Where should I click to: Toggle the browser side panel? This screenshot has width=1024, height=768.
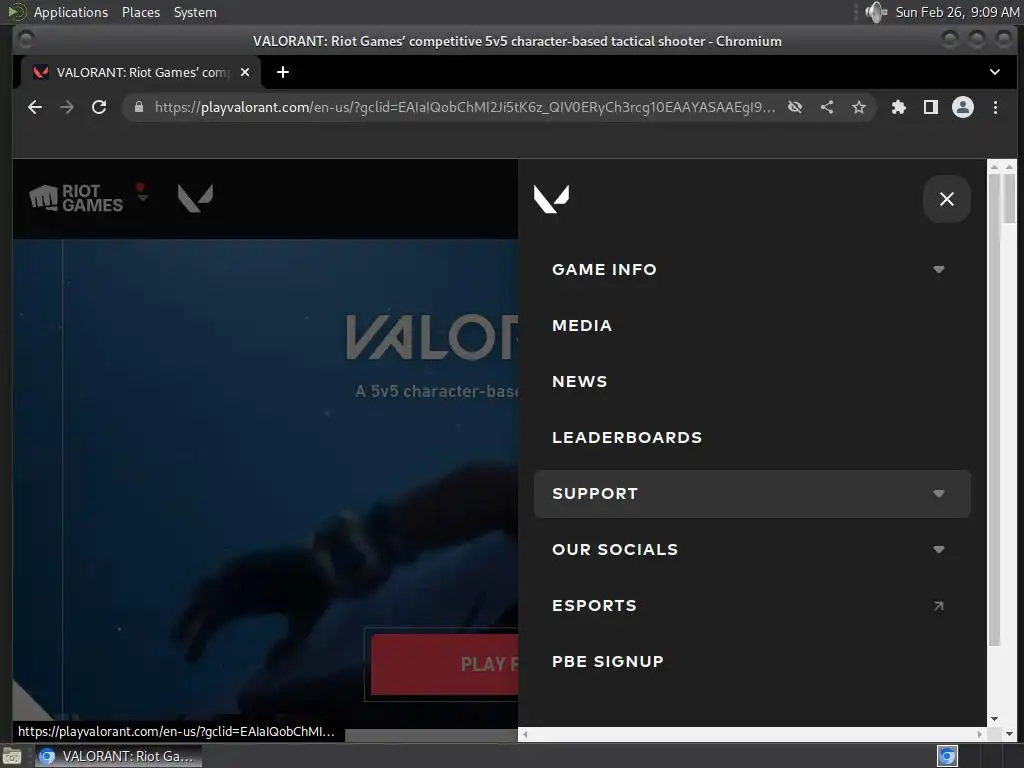coord(931,107)
